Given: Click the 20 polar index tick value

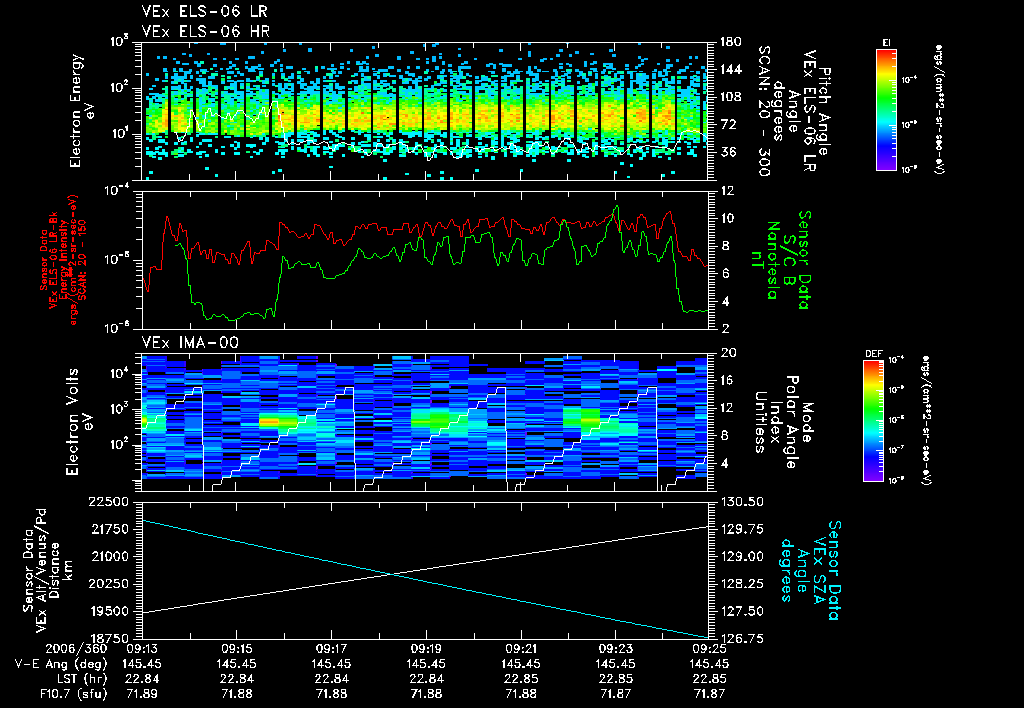Looking at the screenshot, I should 727,353.
